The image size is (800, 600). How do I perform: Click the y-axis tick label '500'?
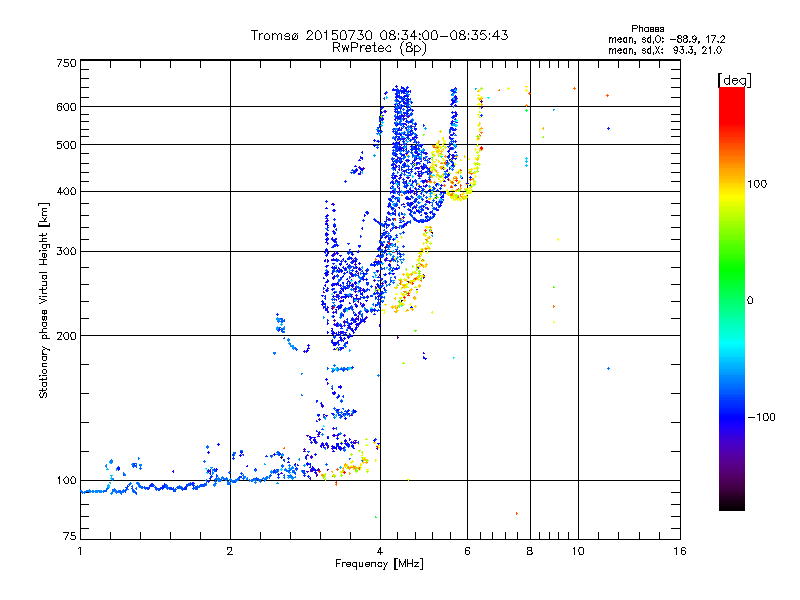point(67,145)
